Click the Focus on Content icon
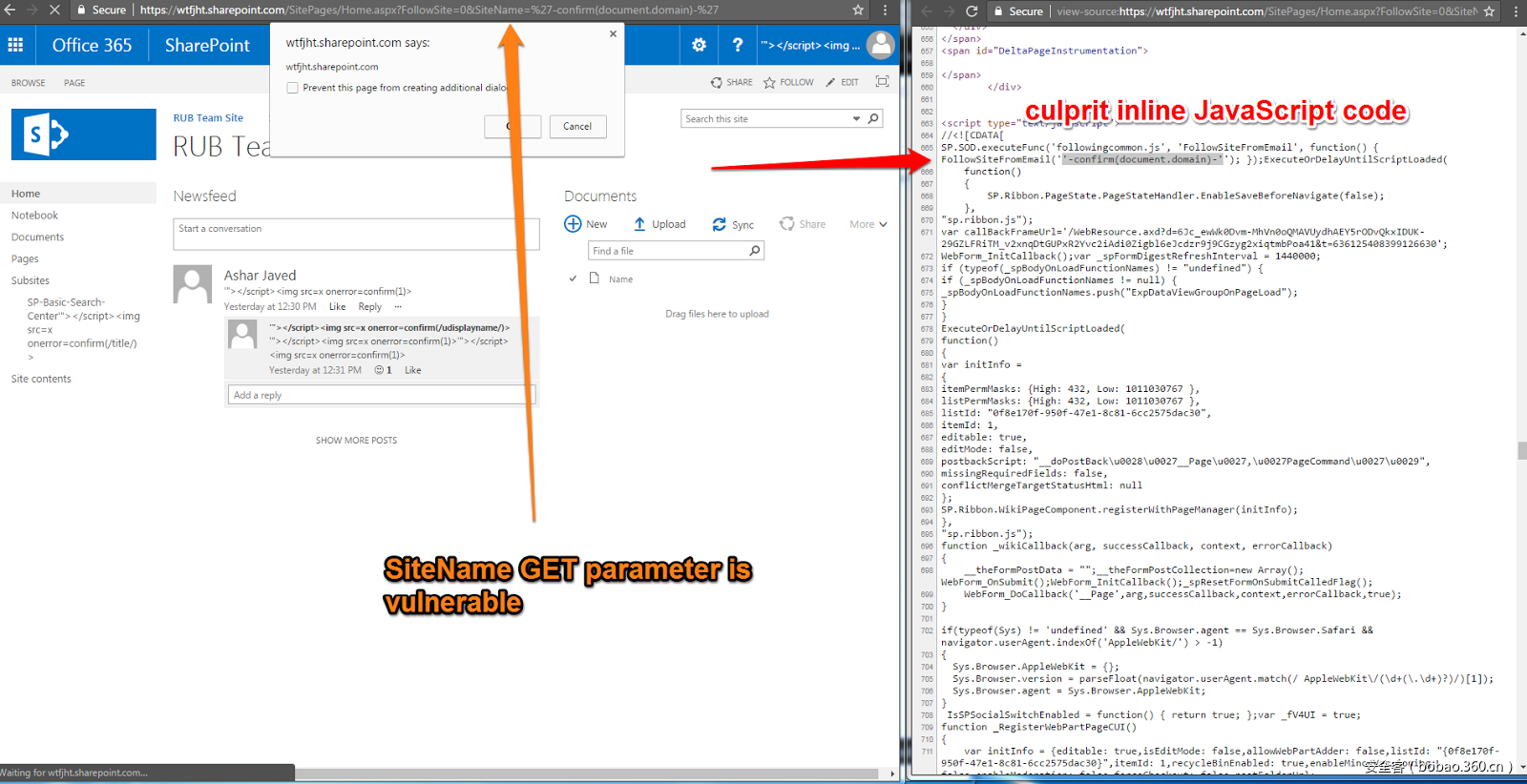The image size is (1527, 784). pos(882,82)
